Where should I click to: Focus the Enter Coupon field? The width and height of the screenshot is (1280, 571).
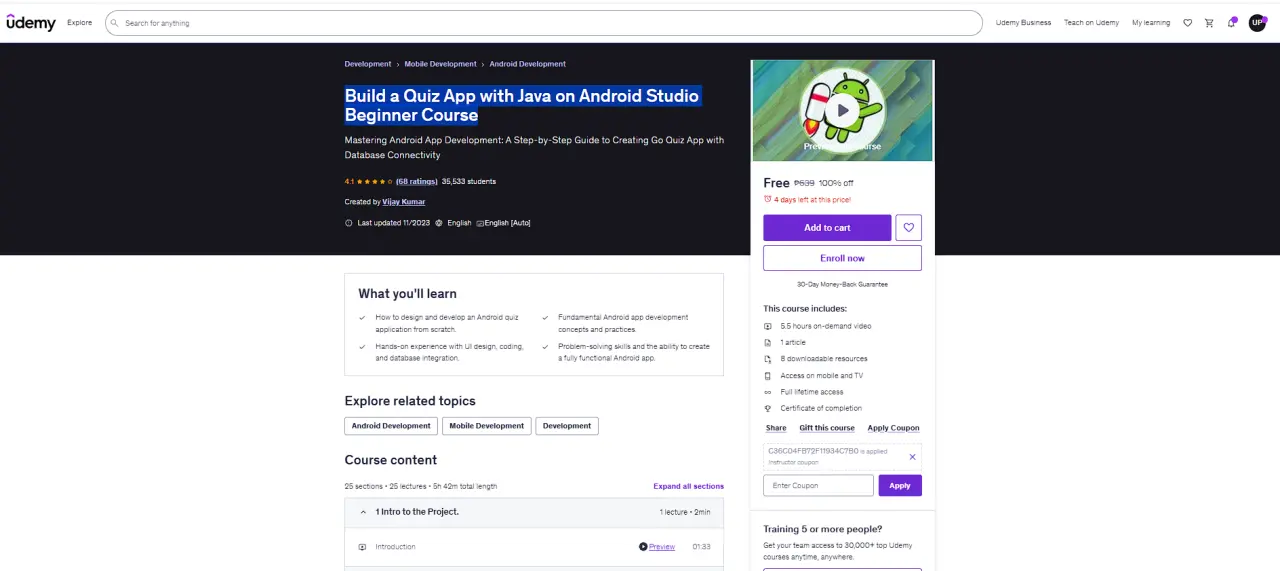pyautogui.click(x=818, y=485)
